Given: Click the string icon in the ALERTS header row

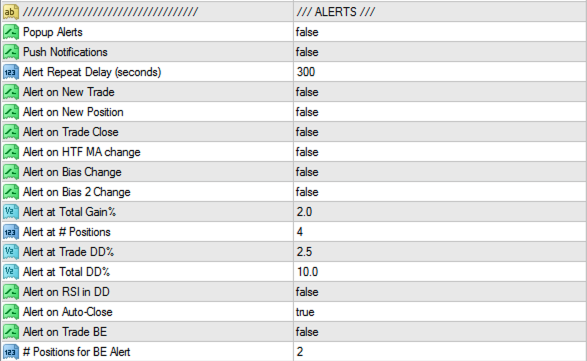Looking at the screenshot, I should coord(10,12).
